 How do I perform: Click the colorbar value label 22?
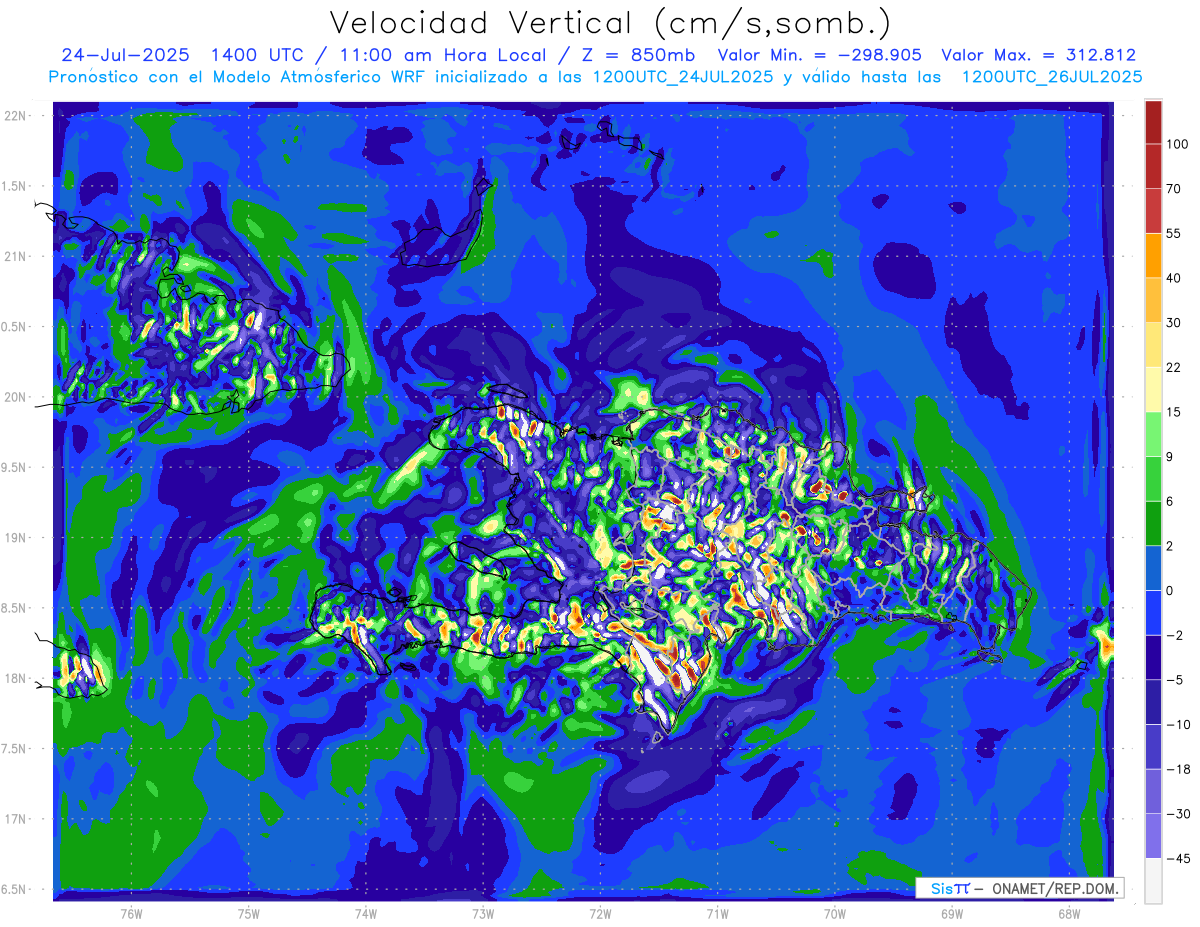pyautogui.click(x=1174, y=367)
